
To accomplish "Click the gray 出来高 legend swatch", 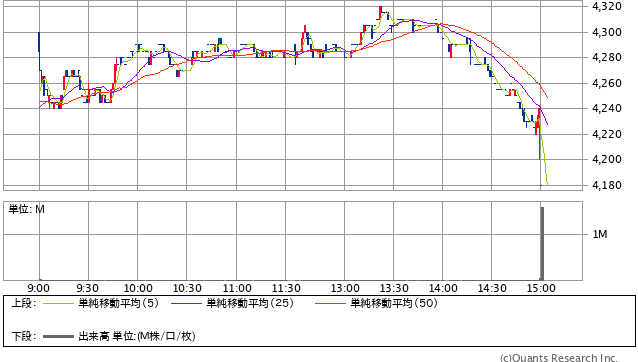I will click(x=59, y=337).
